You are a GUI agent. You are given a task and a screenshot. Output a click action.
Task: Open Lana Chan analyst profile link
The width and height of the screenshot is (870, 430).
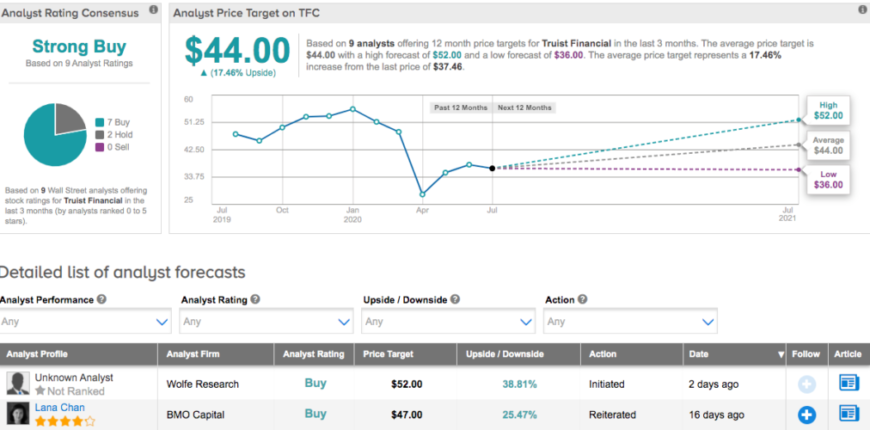(x=60, y=408)
